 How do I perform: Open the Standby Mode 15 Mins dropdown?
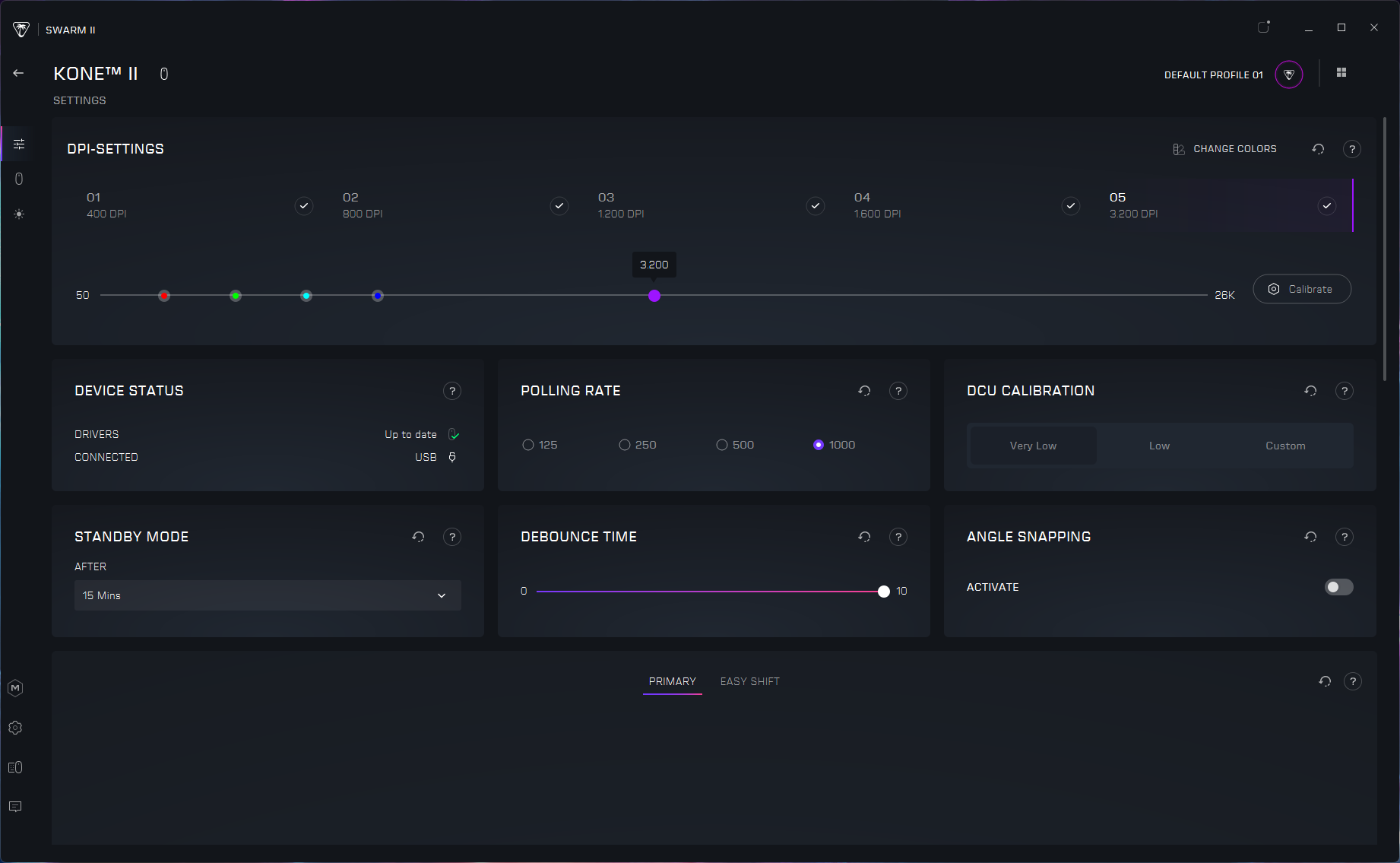pyautogui.click(x=268, y=595)
